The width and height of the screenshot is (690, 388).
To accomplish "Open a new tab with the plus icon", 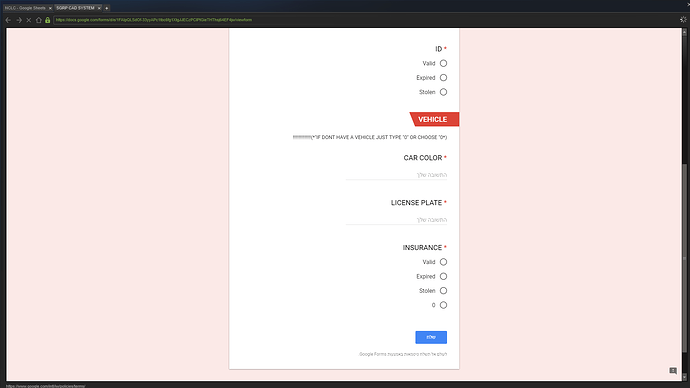I will click(106, 8).
